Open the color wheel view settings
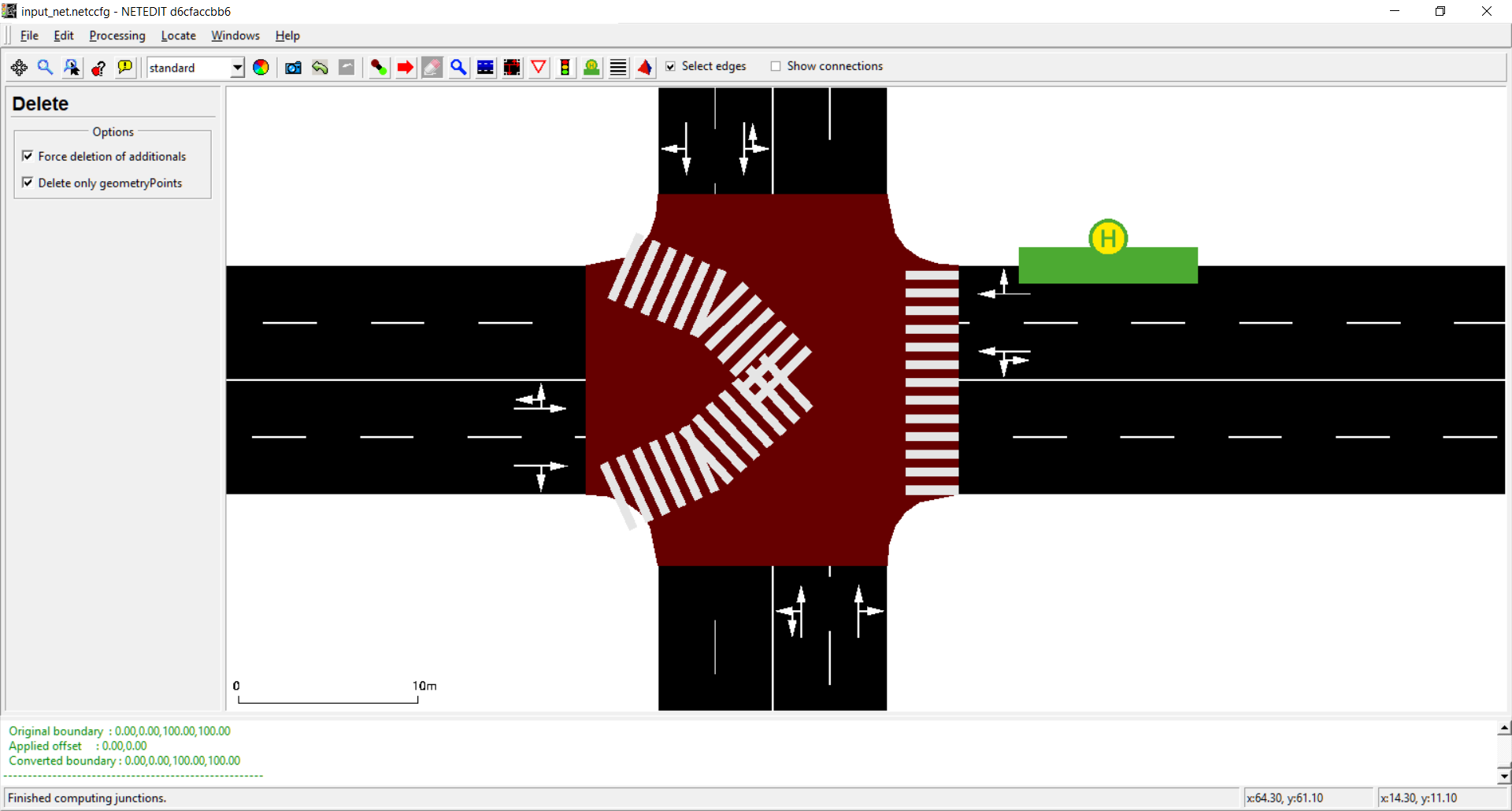 point(261,68)
